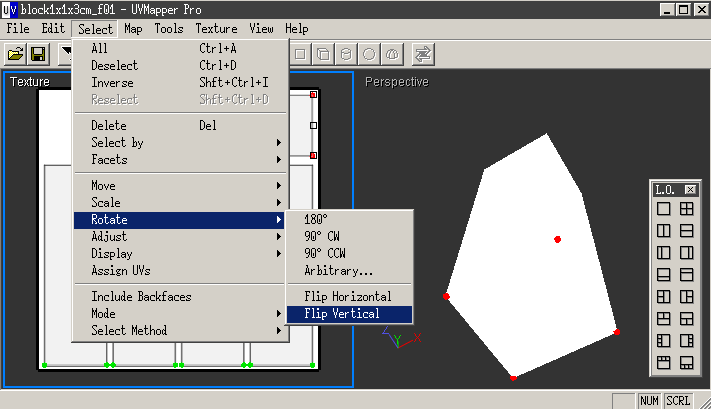This screenshot has width=711, height=409.
Task: Choose layout with one left pane, two right
Action: [x=687, y=297]
